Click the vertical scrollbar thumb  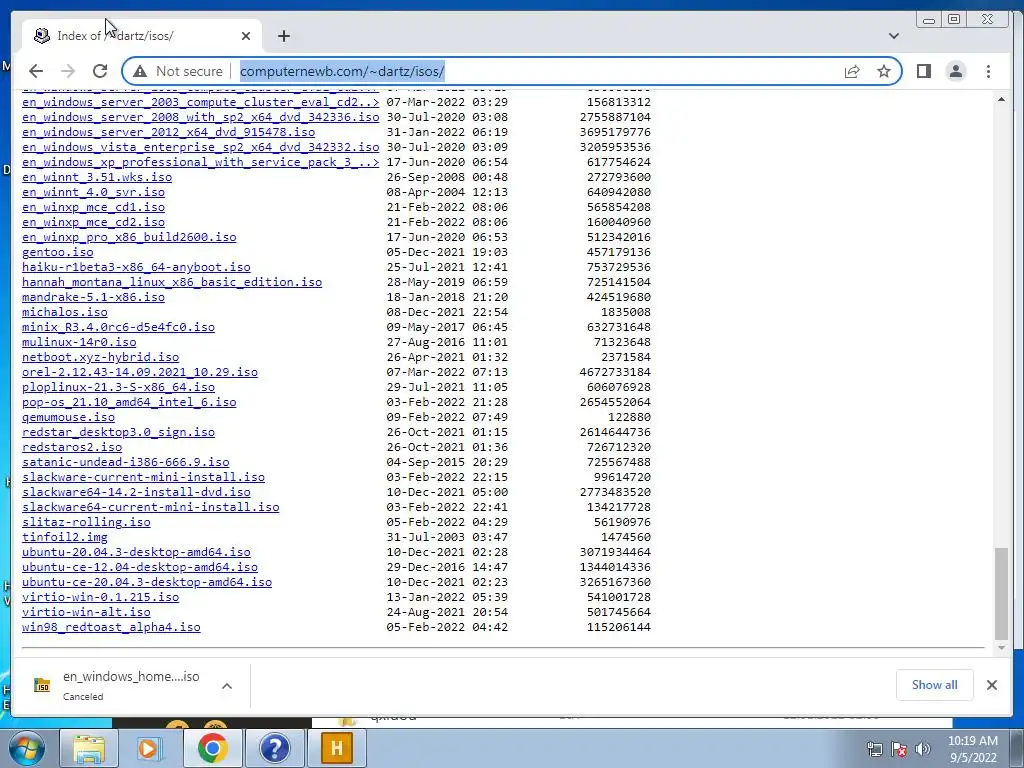pos(1001,594)
